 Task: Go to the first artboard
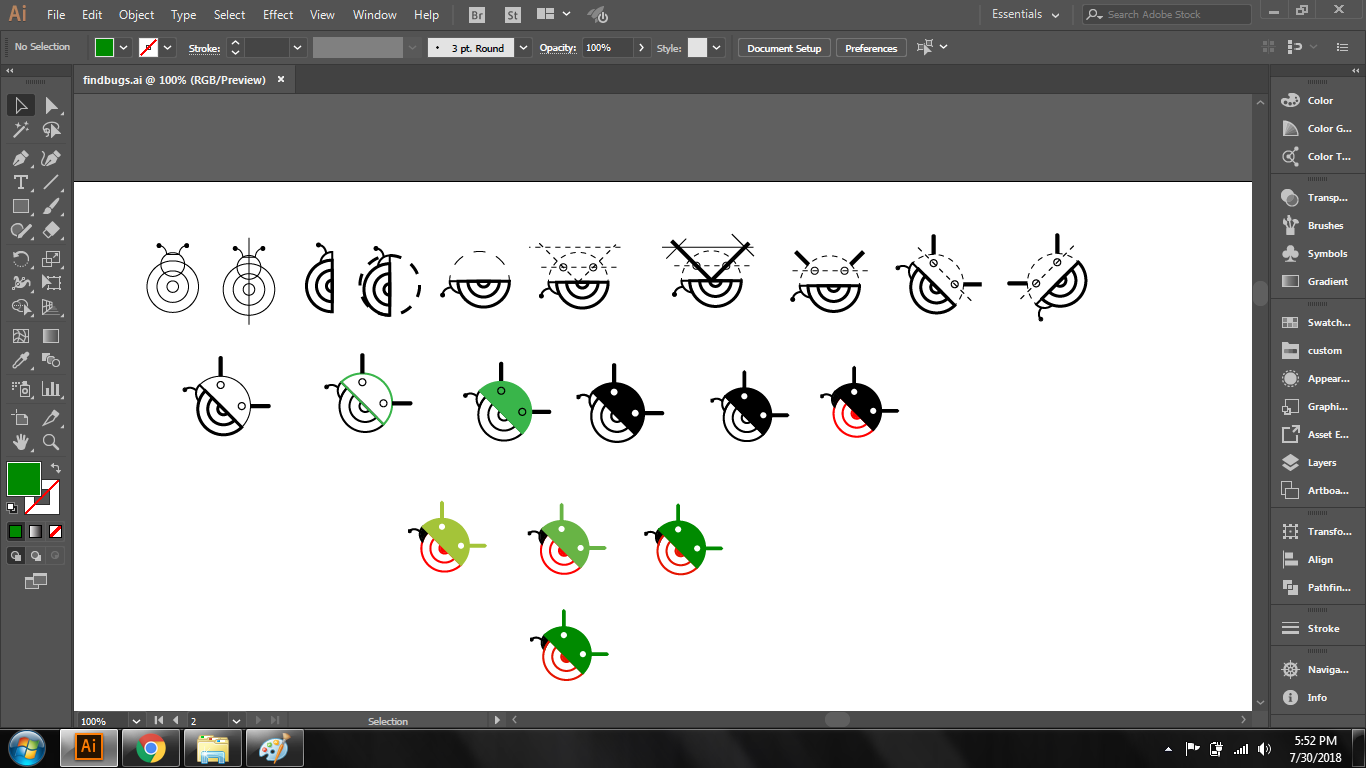(159, 720)
